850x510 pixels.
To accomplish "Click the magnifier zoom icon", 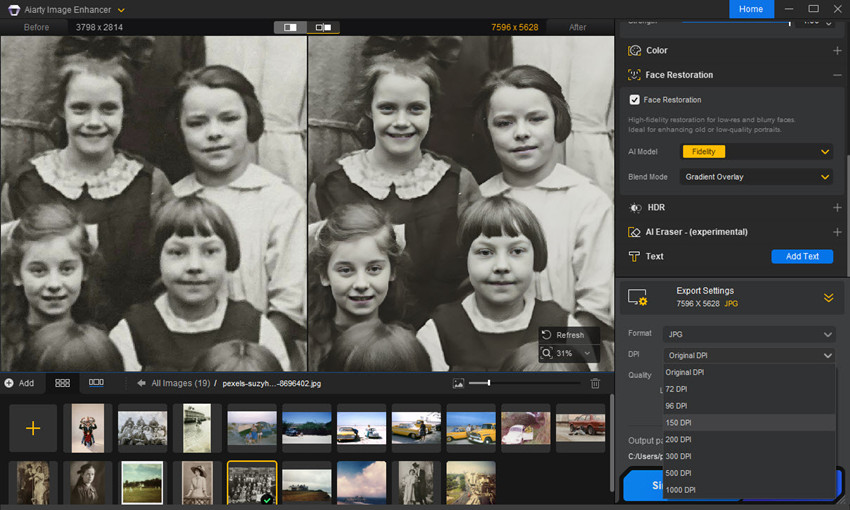I will pyautogui.click(x=546, y=353).
